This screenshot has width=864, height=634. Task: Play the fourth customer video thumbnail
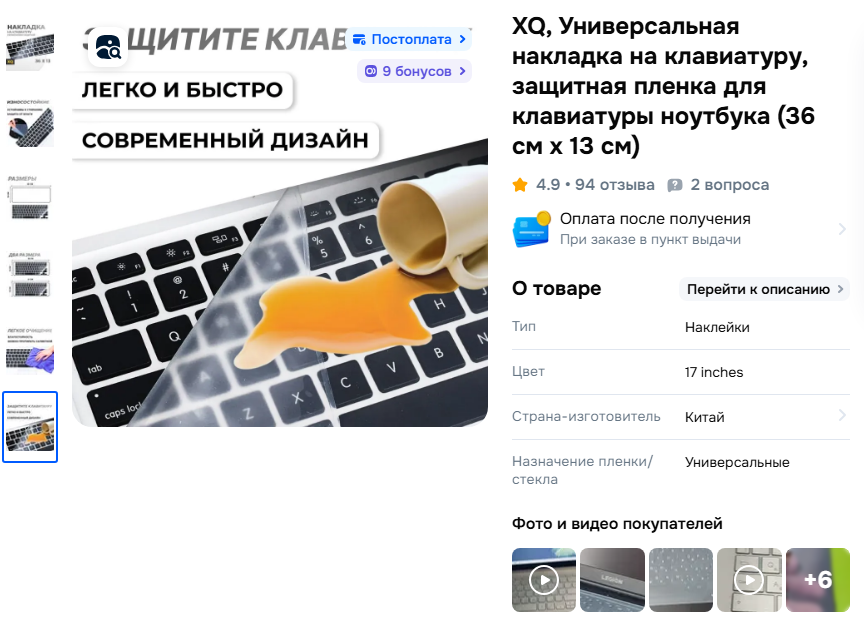(749, 579)
